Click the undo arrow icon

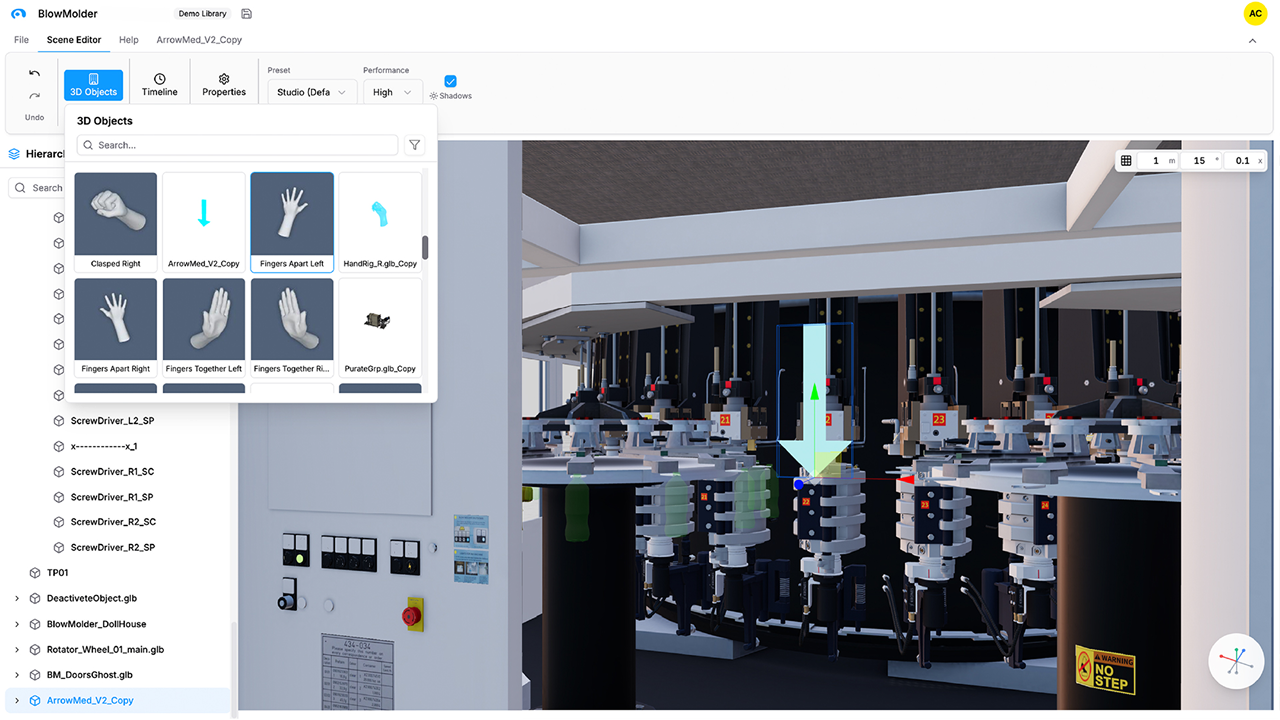[x=34, y=73]
